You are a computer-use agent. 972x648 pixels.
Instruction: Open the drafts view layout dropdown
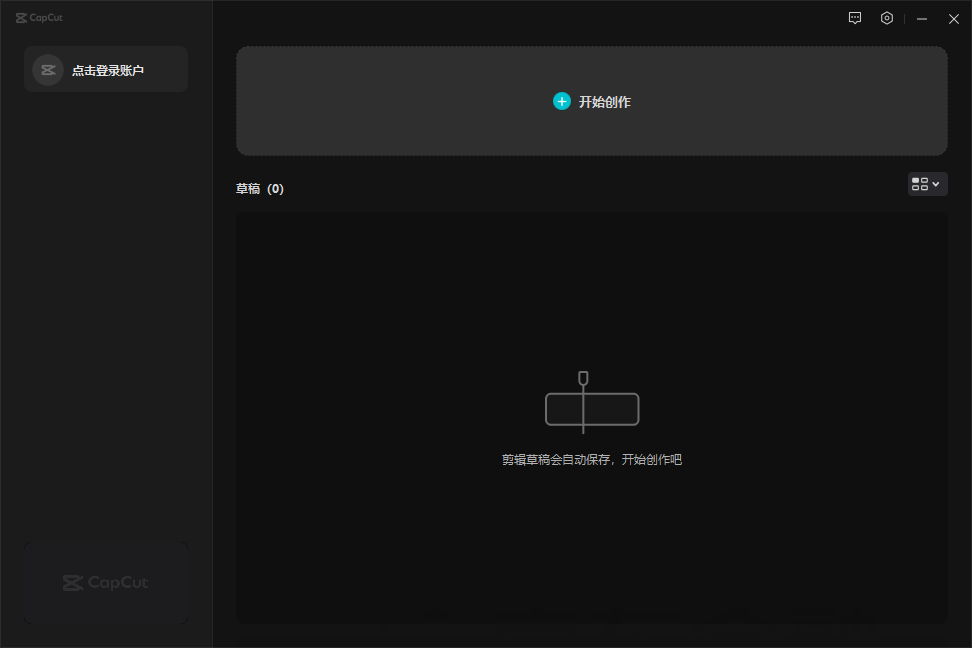click(927, 184)
